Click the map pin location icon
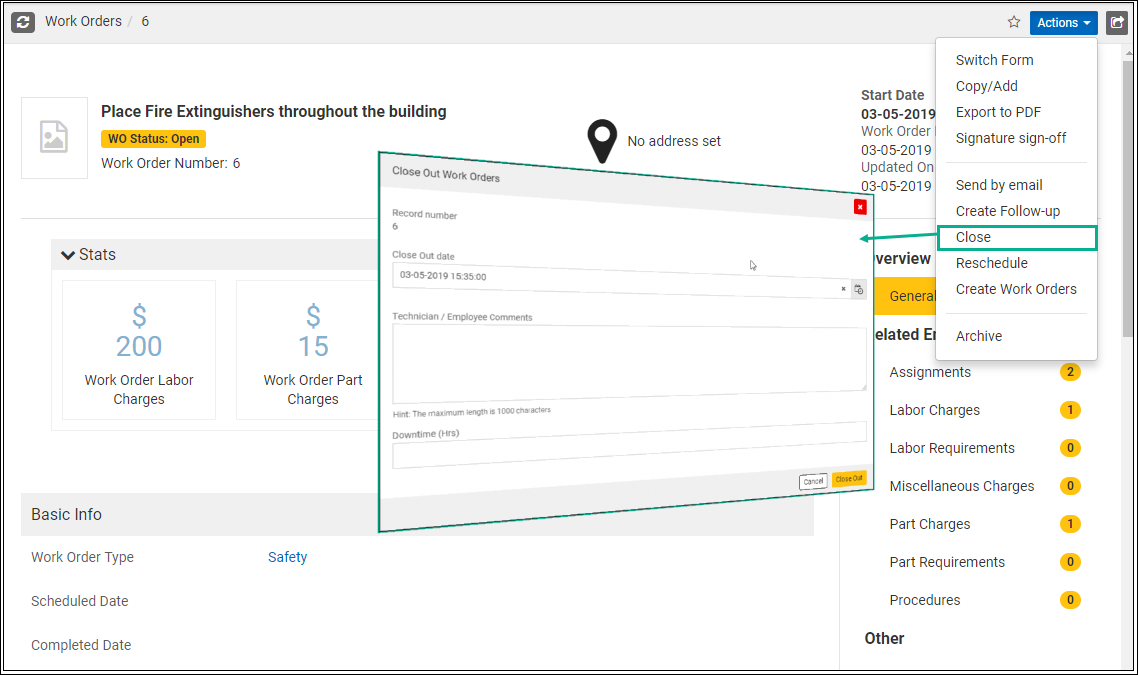This screenshot has height=675, width=1138. click(x=602, y=141)
